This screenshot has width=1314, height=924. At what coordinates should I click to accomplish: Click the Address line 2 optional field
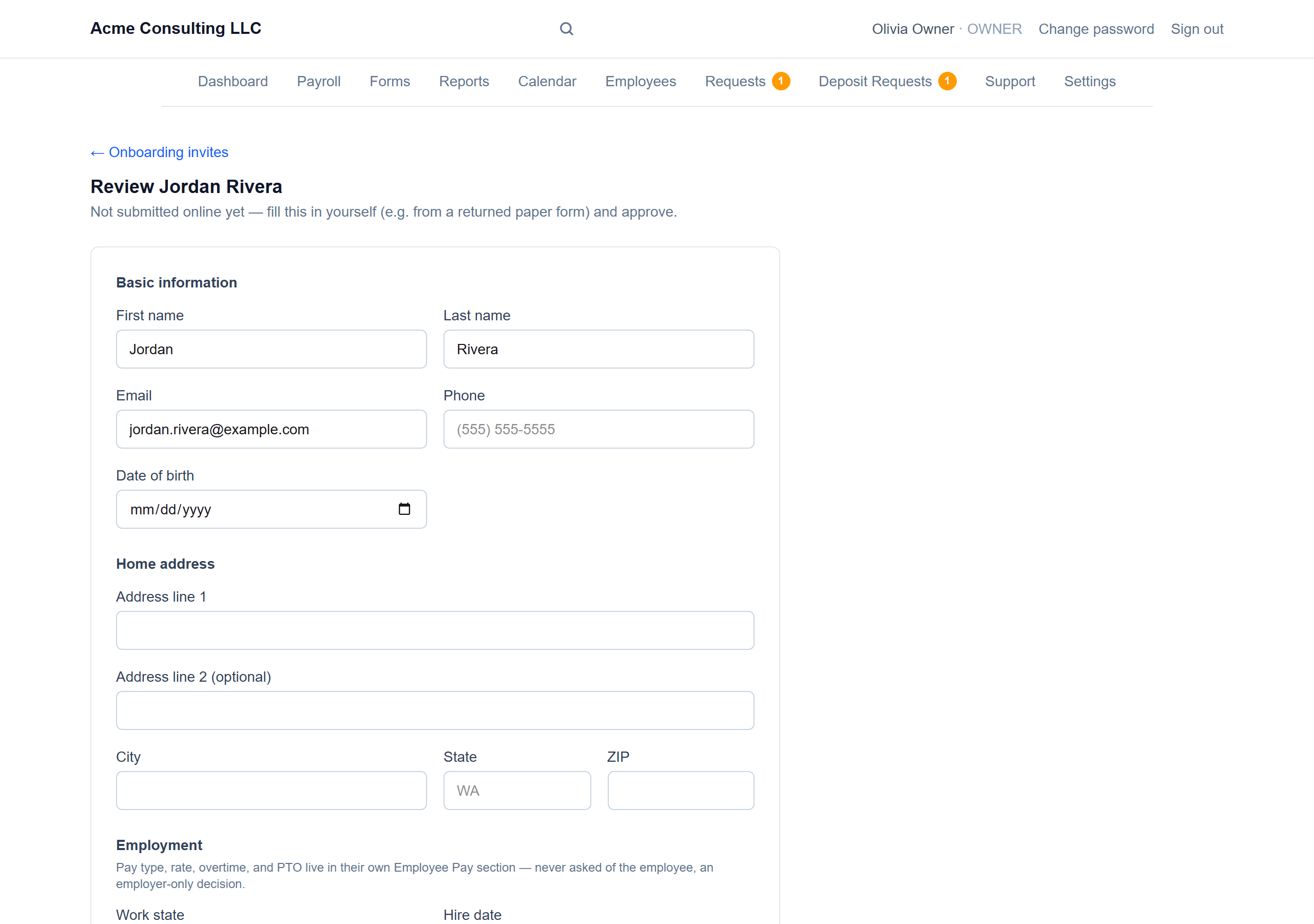435,710
